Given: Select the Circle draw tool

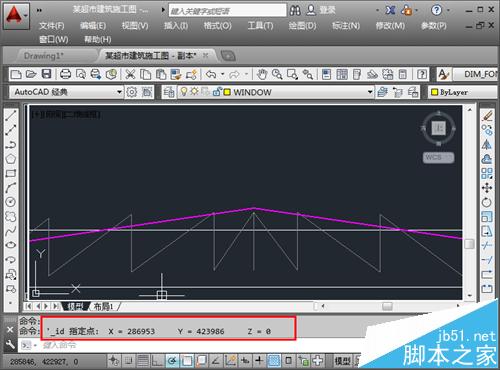Looking at the screenshot, I should 11,202.
